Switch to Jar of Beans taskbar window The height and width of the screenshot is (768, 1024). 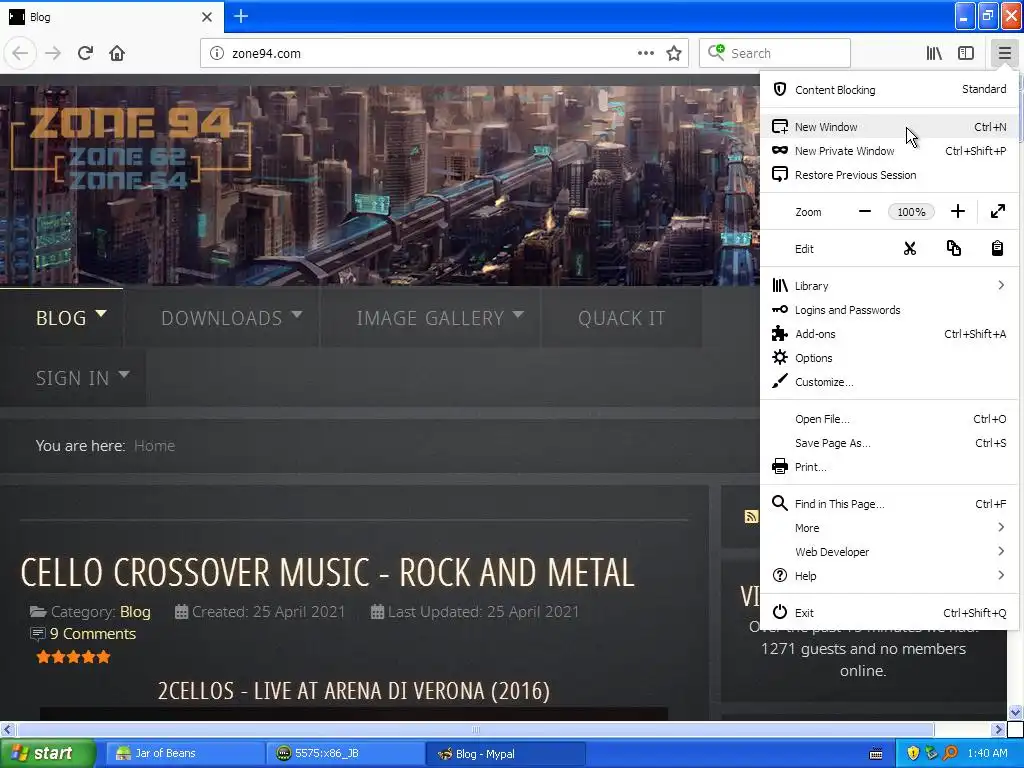pyautogui.click(x=184, y=753)
